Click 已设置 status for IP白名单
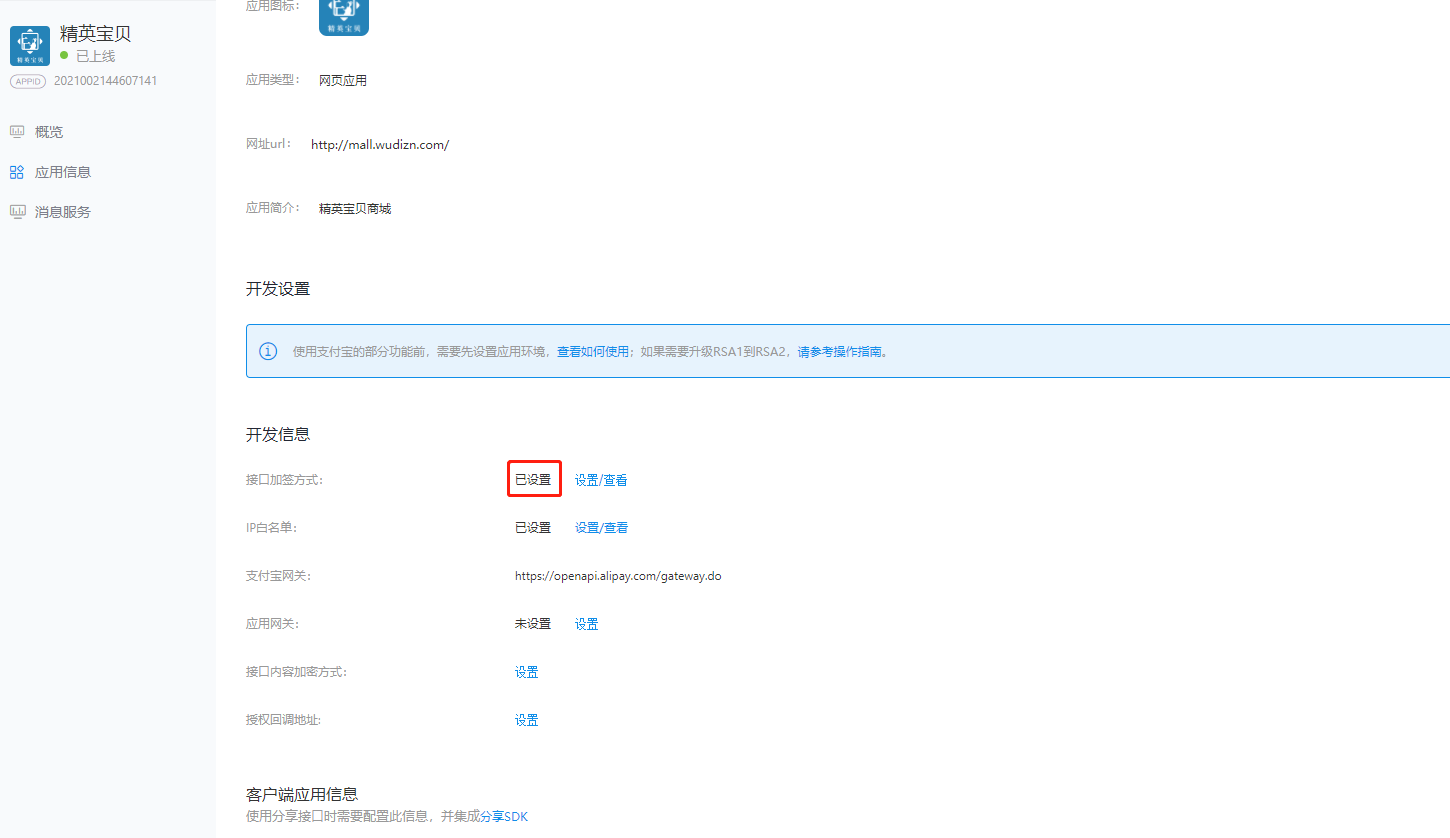 point(533,528)
